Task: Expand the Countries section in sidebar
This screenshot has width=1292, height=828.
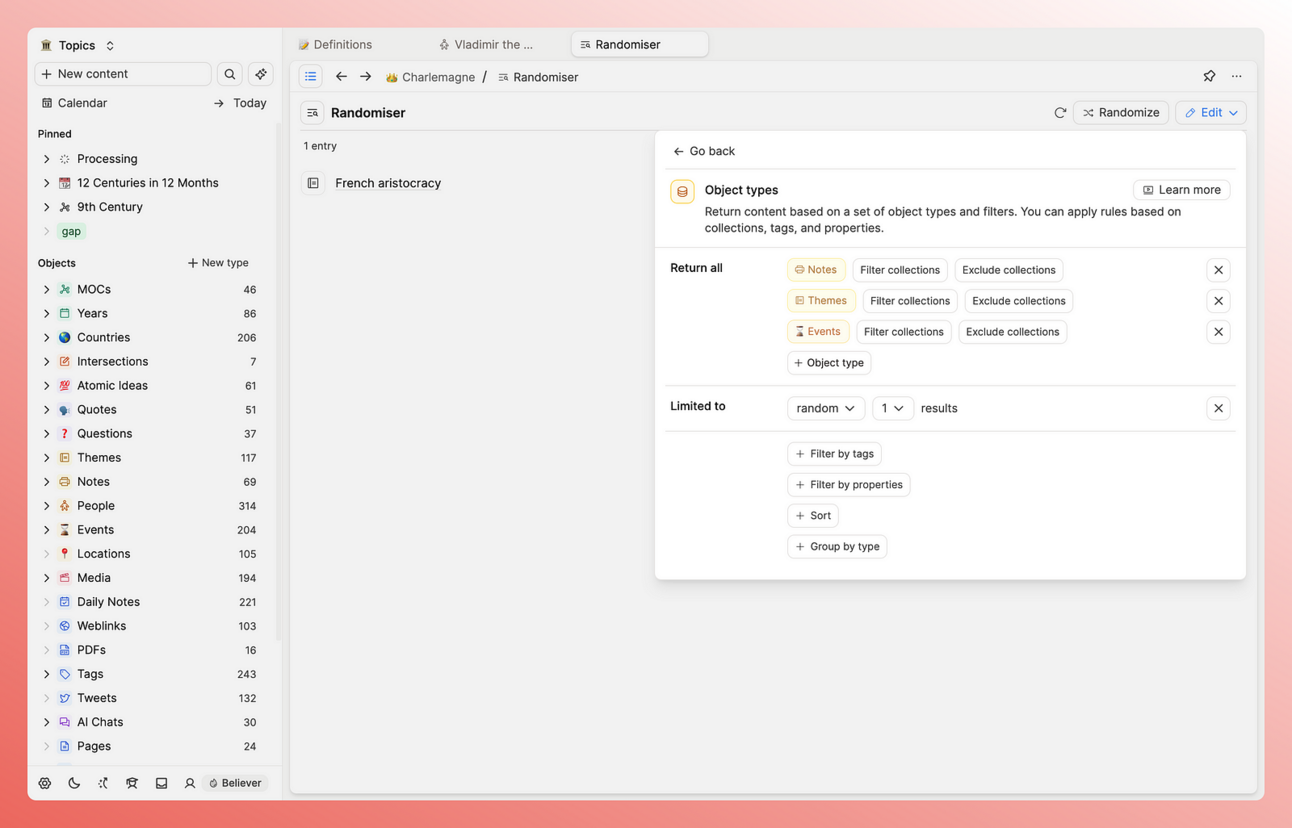Action: 46,337
